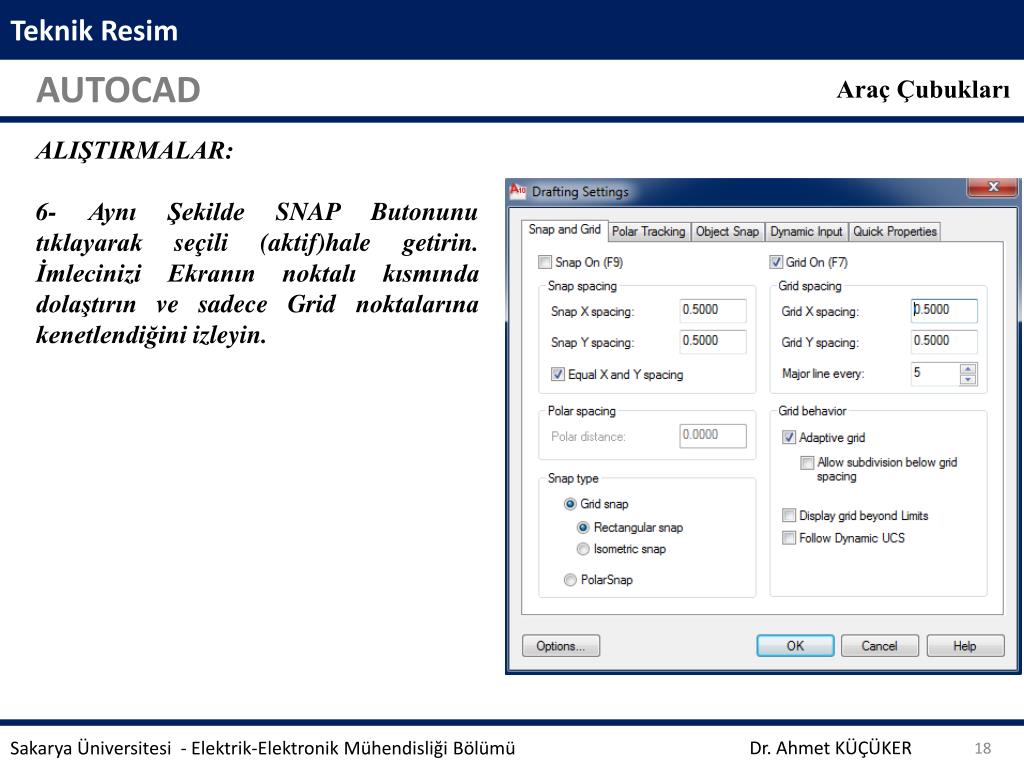Toggle the Grid On (F7) checkbox
The image size is (1024, 768).
pos(776,262)
